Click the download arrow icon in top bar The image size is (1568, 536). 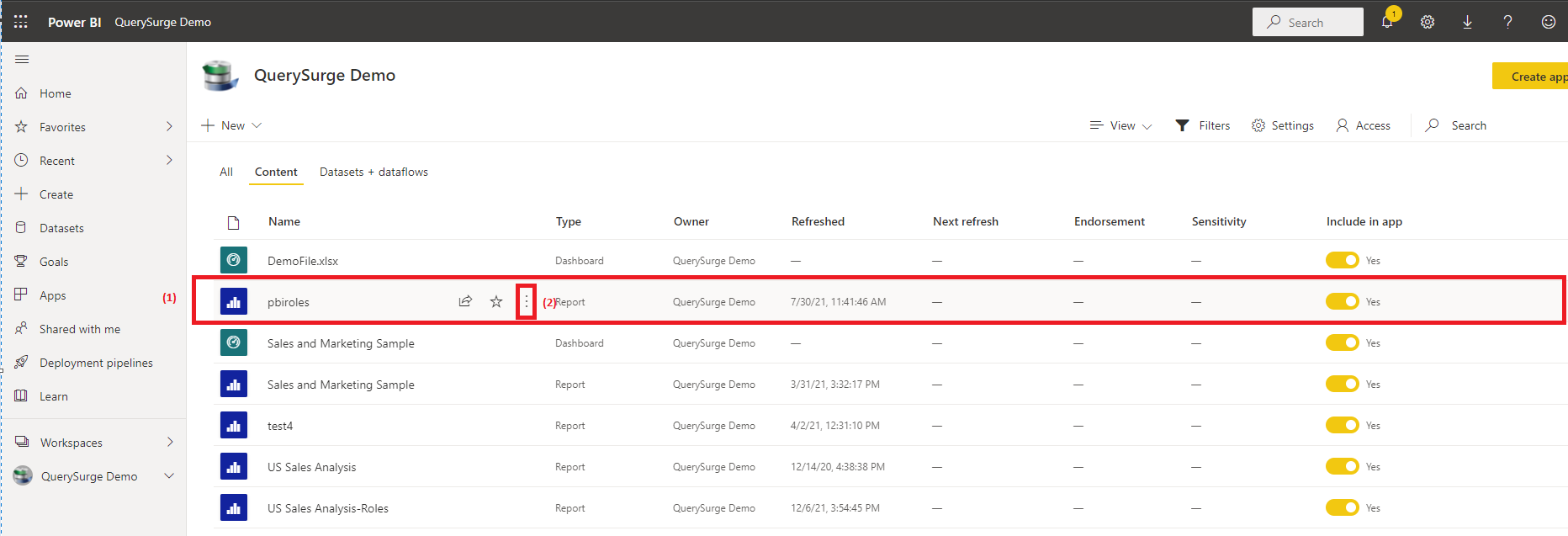[x=1467, y=22]
